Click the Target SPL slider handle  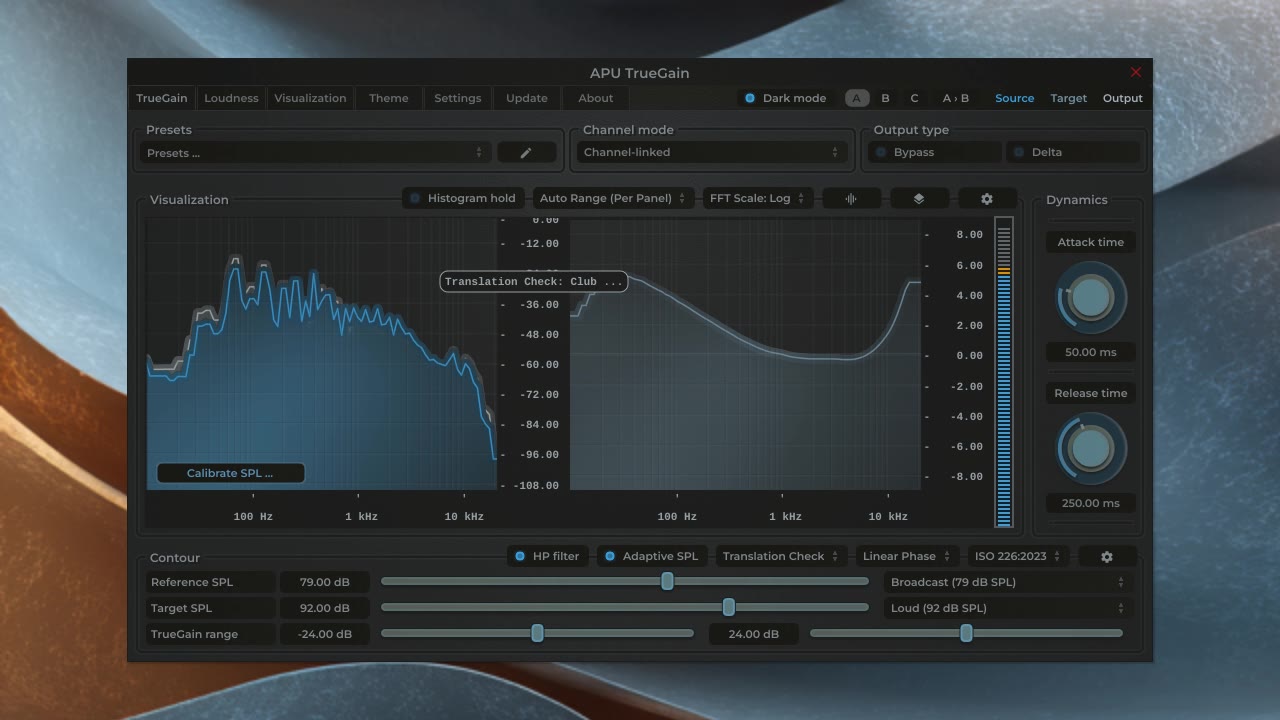tap(729, 608)
